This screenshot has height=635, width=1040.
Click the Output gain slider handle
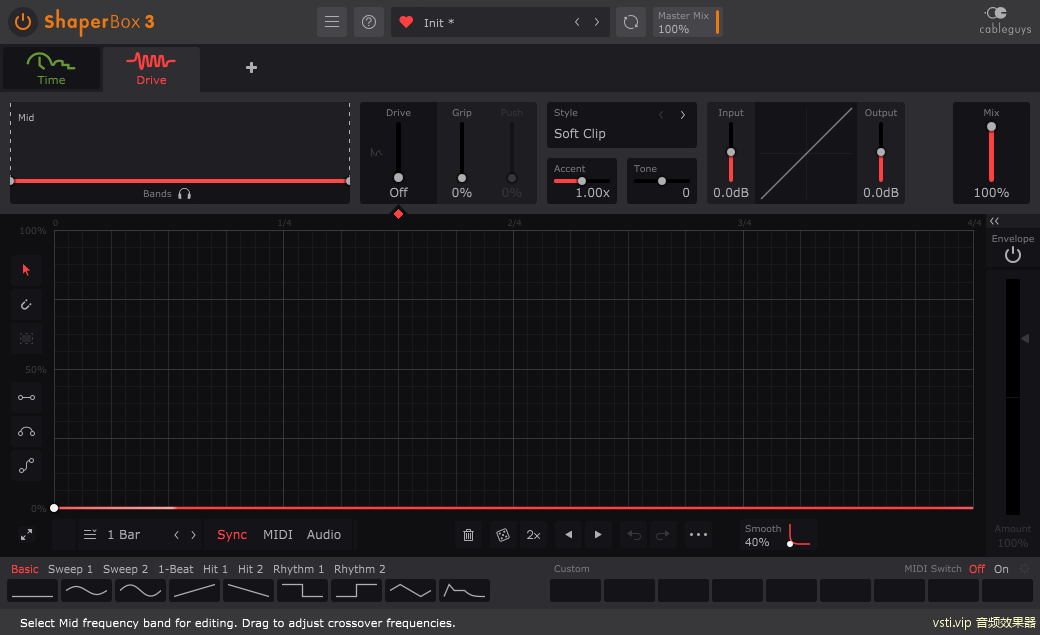click(x=881, y=152)
